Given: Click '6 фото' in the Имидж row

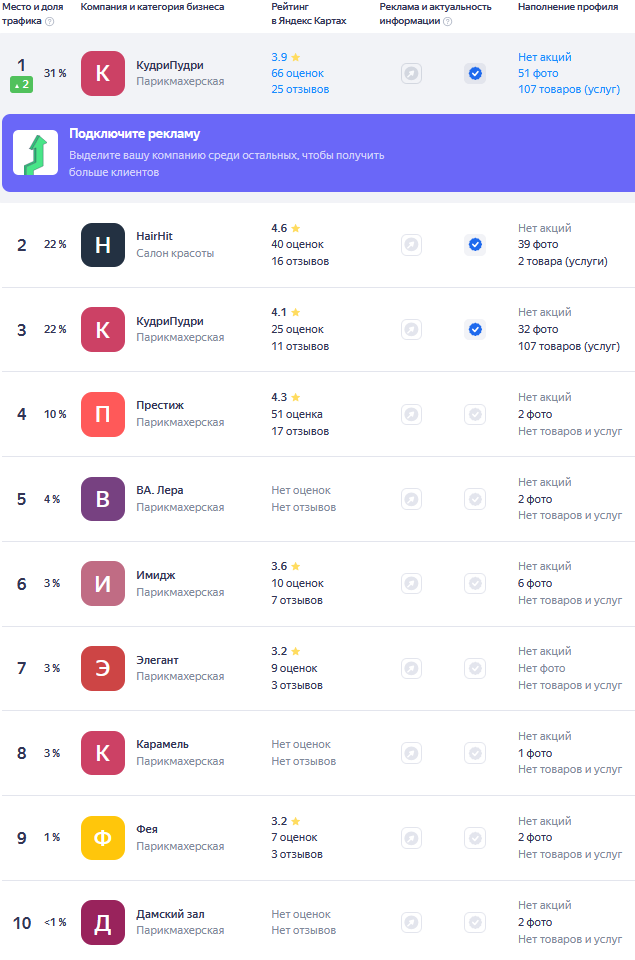Looking at the screenshot, I should click(535, 583).
